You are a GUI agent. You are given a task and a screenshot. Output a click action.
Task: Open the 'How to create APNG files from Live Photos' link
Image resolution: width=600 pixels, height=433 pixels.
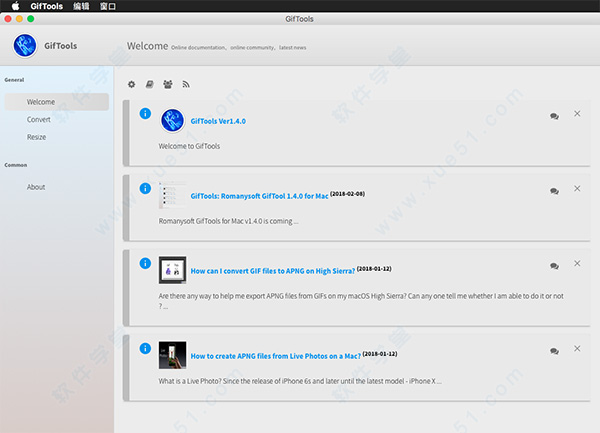(276, 356)
